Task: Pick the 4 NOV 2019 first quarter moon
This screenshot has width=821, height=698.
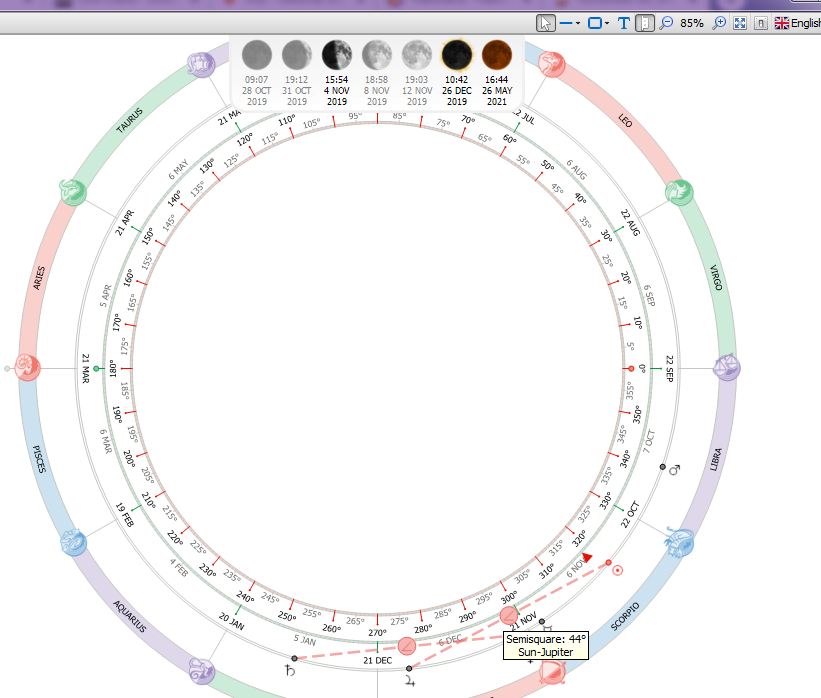Action: pos(337,73)
